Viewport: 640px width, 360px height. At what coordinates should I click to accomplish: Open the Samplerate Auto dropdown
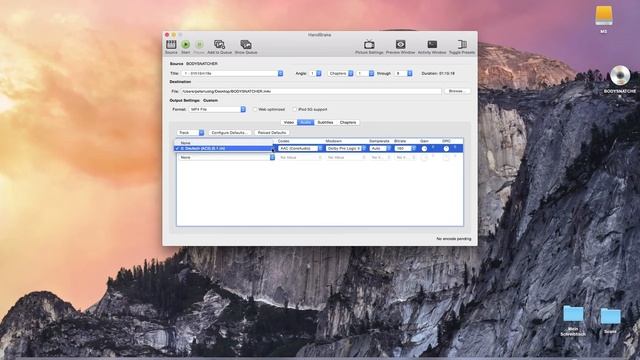click(380, 149)
